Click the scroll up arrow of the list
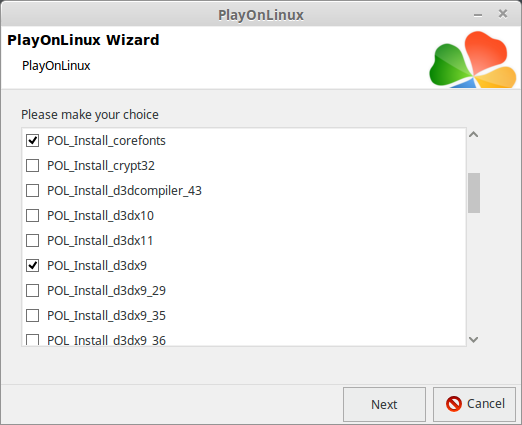The height and width of the screenshot is (425, 522). coord(474,135)
